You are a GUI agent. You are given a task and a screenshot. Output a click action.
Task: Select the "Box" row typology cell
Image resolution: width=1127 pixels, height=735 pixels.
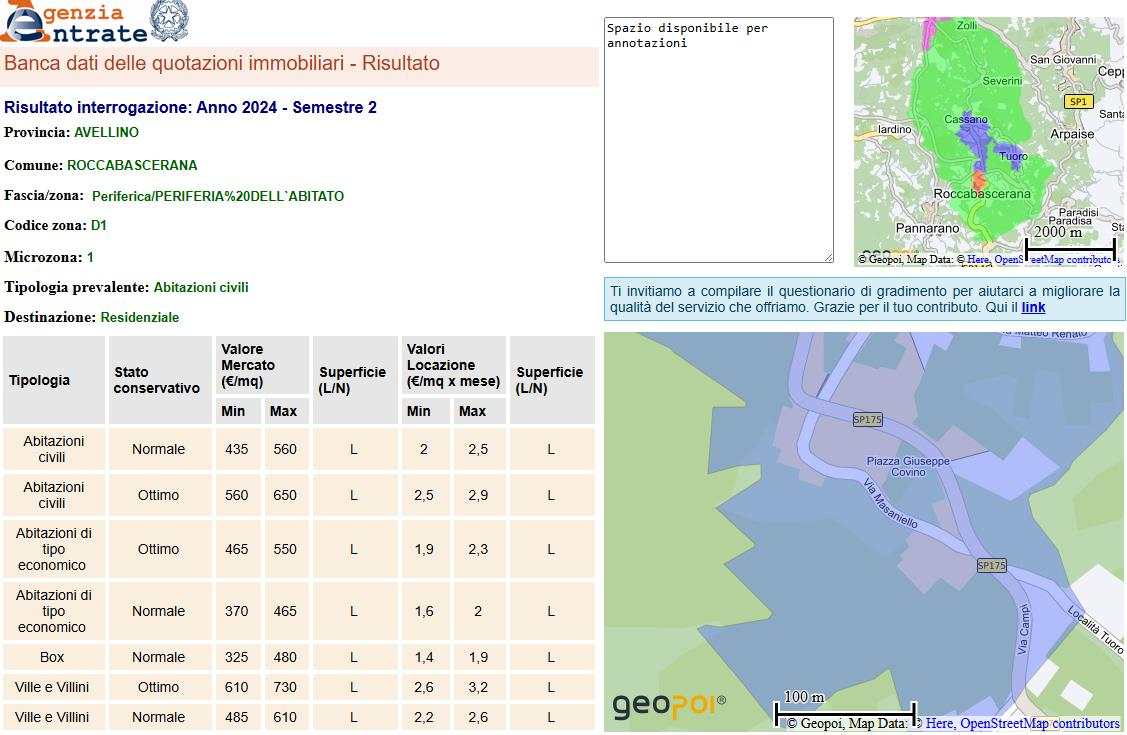[x=52, y=657]
